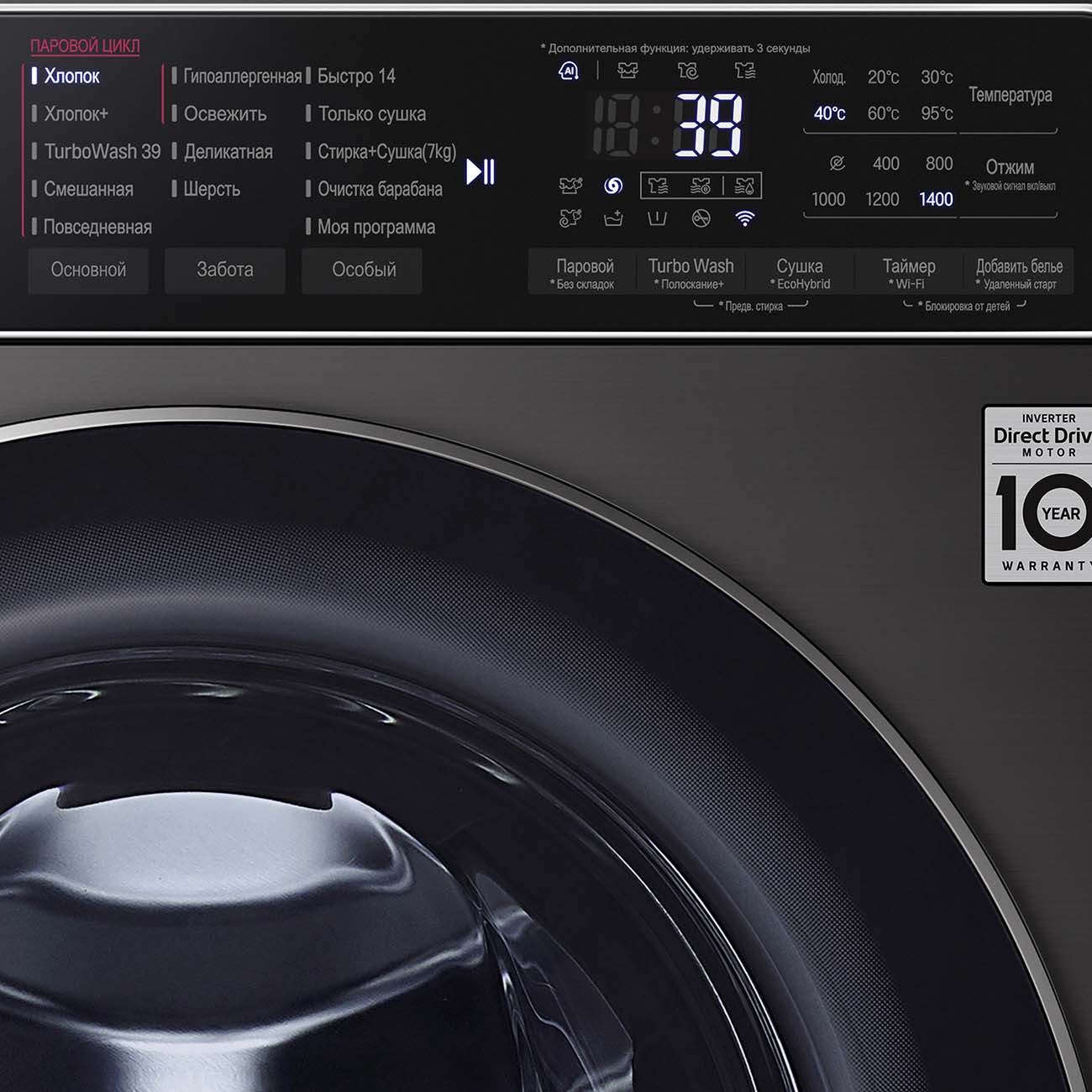The image size is (1092, 1092).
Task: Tap the add-water rinse plus icon
Action: tap(613, 219)
